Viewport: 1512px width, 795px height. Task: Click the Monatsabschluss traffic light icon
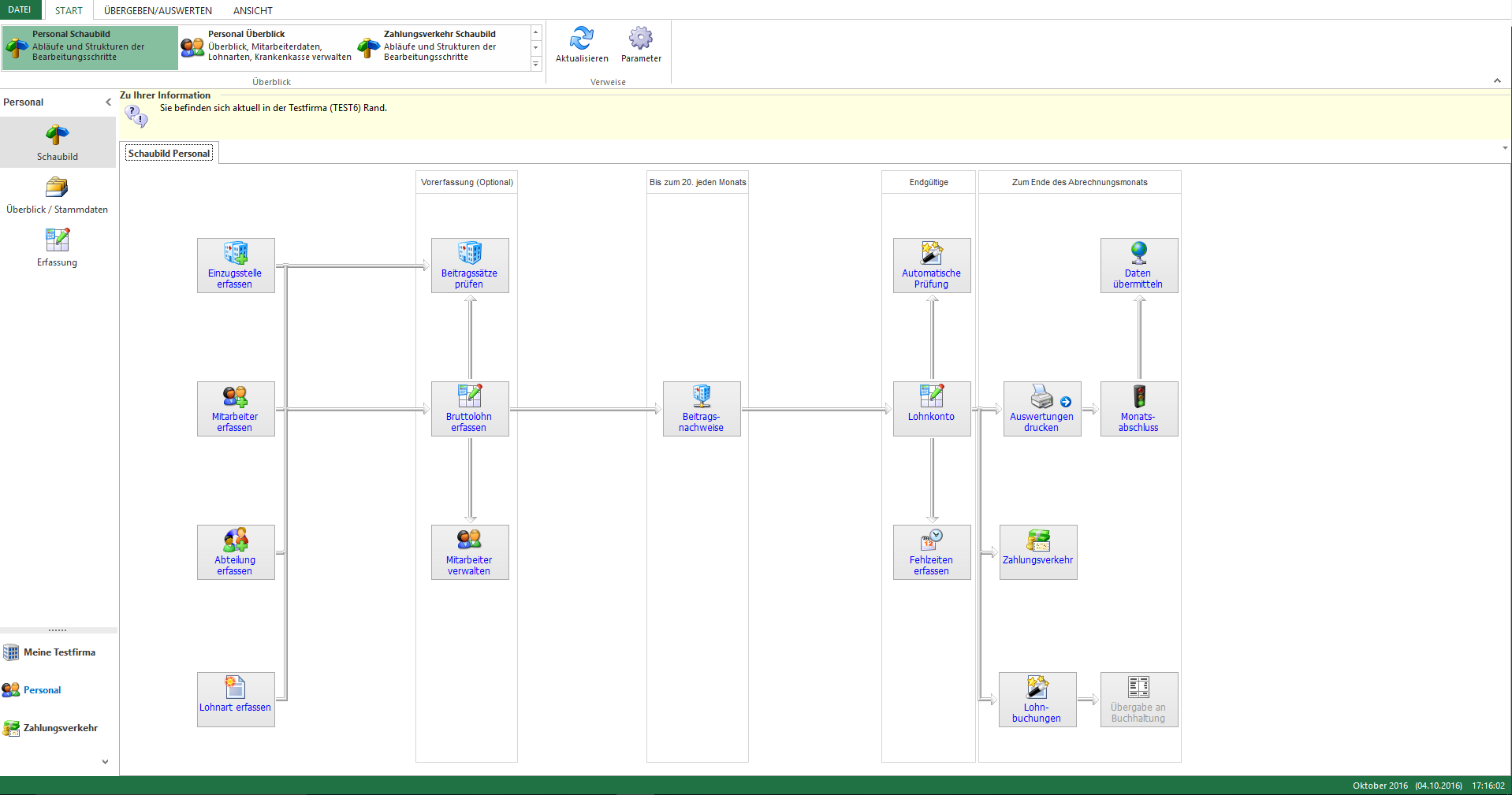(x=1138, y=396)
